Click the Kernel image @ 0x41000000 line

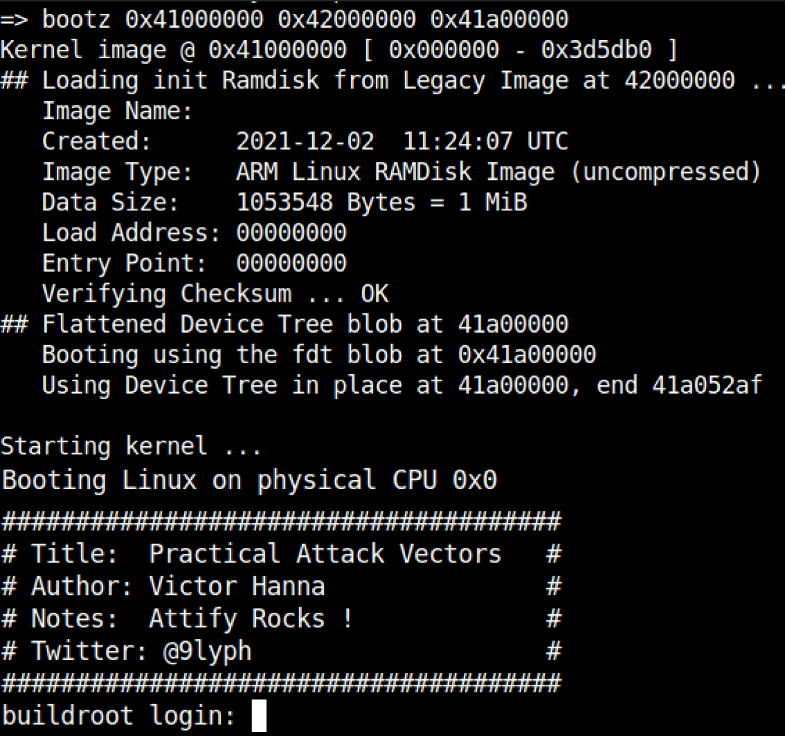click(339, 50)
